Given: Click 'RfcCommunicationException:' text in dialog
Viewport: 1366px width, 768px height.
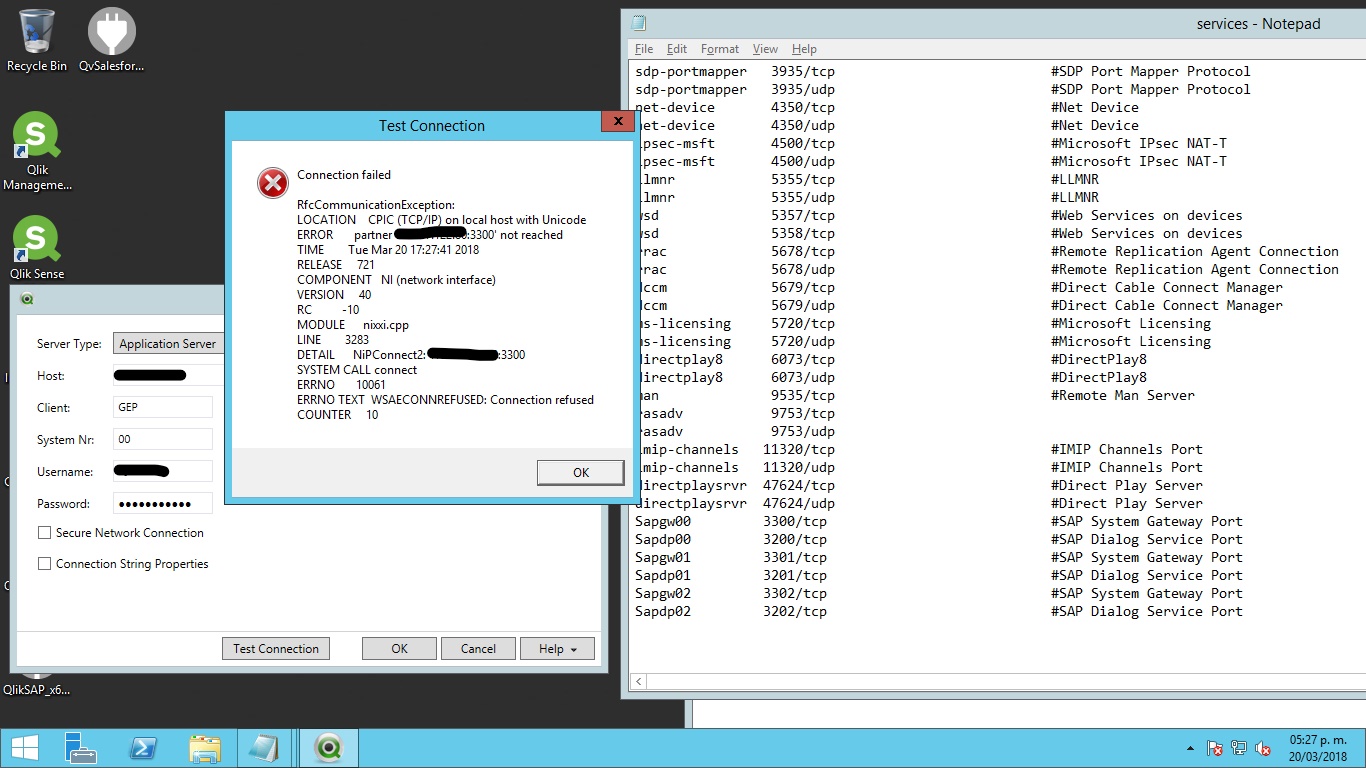Looking at the screenshot, I should pos(375,205).
